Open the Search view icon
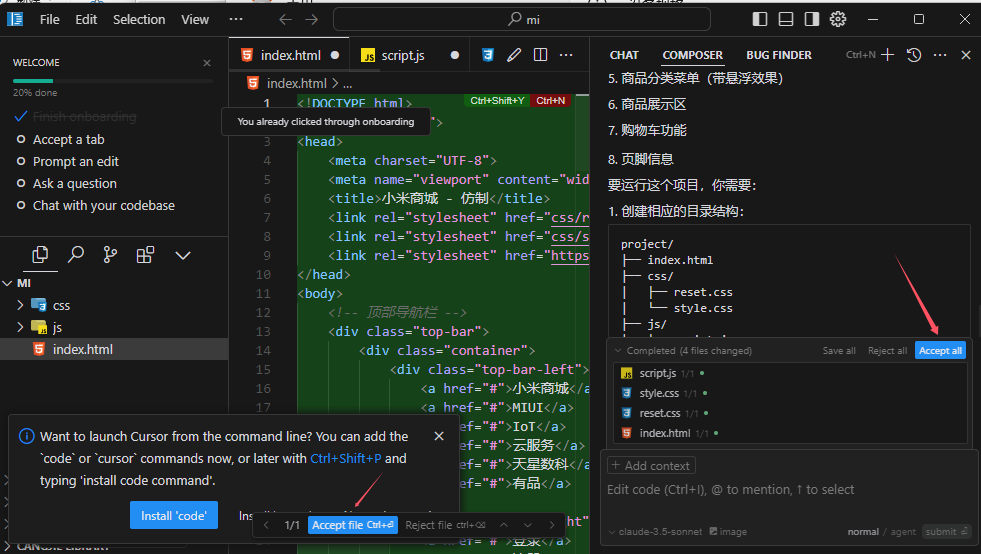 pyautogui.click(x=76, y=255)
